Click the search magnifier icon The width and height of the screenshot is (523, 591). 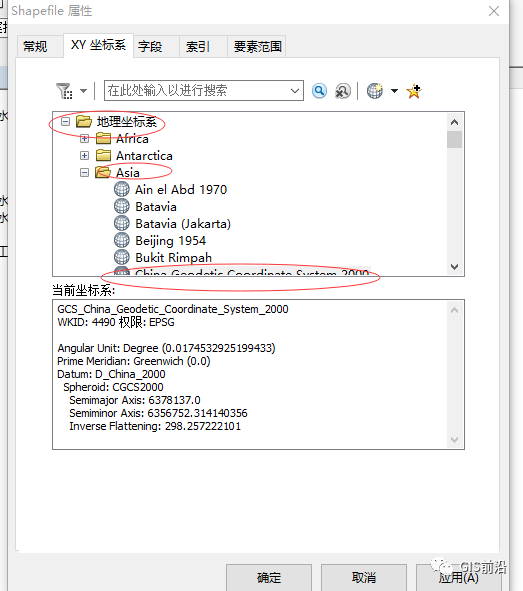click(x=319, y=91)
